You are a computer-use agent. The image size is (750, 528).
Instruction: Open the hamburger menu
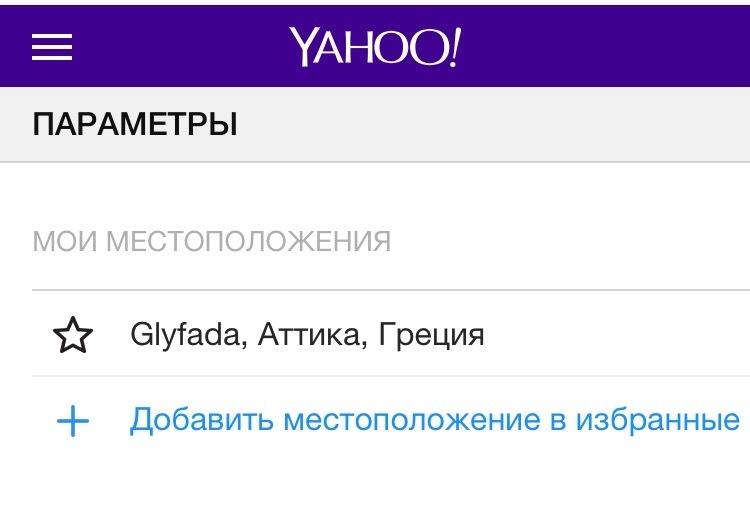point(52,46)
